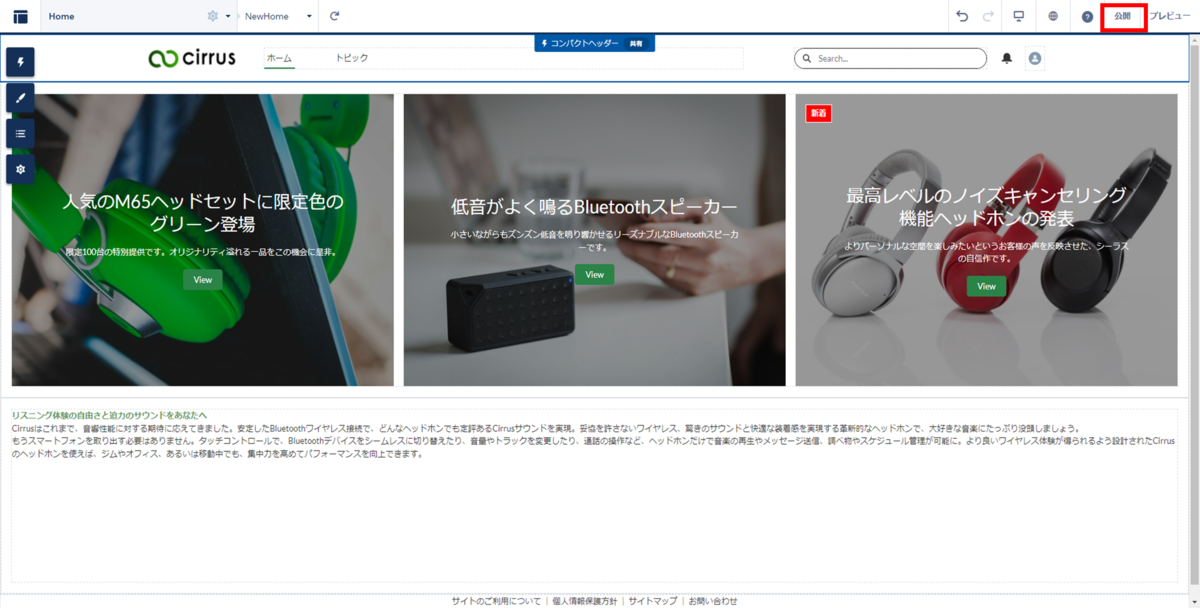The width and height of the screenshot is (1200, 608).
Task: Click the notification bell icon
Action: pyautogui.click(x=1007, y=58)
